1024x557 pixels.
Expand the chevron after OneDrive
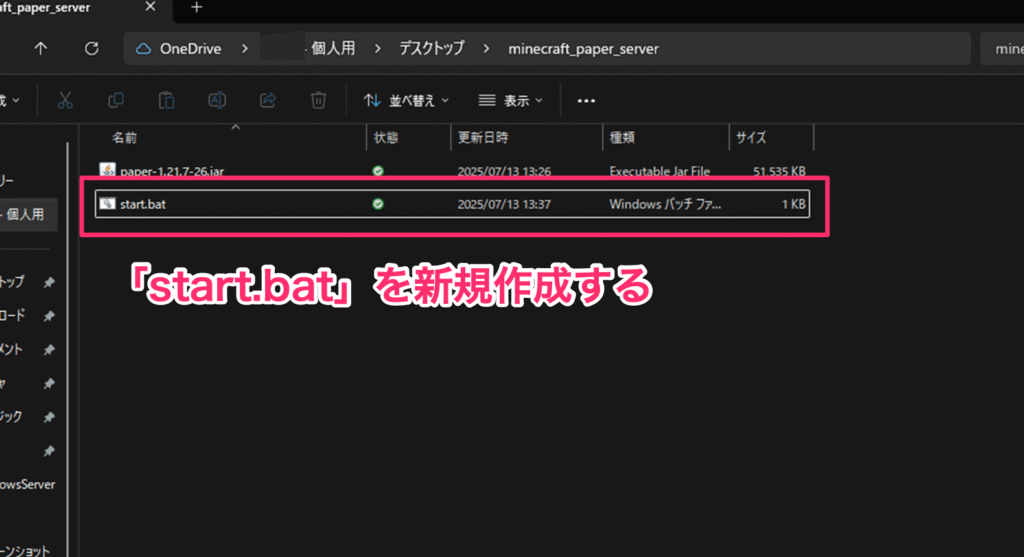tap(245, 49)
